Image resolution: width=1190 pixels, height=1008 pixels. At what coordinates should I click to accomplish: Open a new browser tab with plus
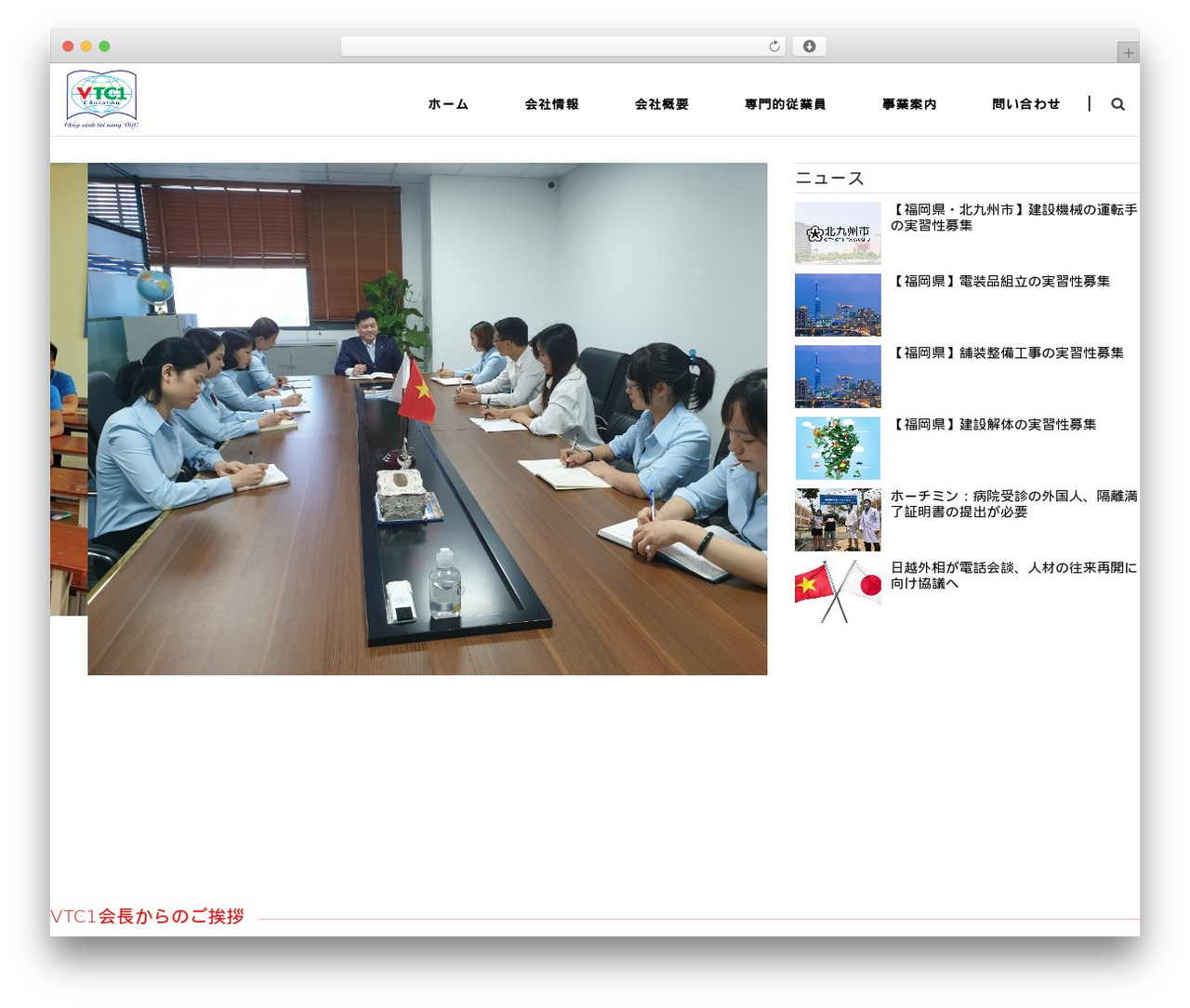1128,53
